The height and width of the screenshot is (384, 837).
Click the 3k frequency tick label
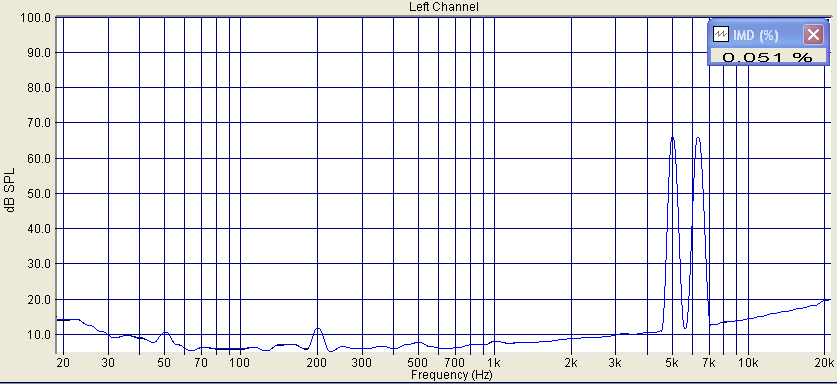pos(615,364)
